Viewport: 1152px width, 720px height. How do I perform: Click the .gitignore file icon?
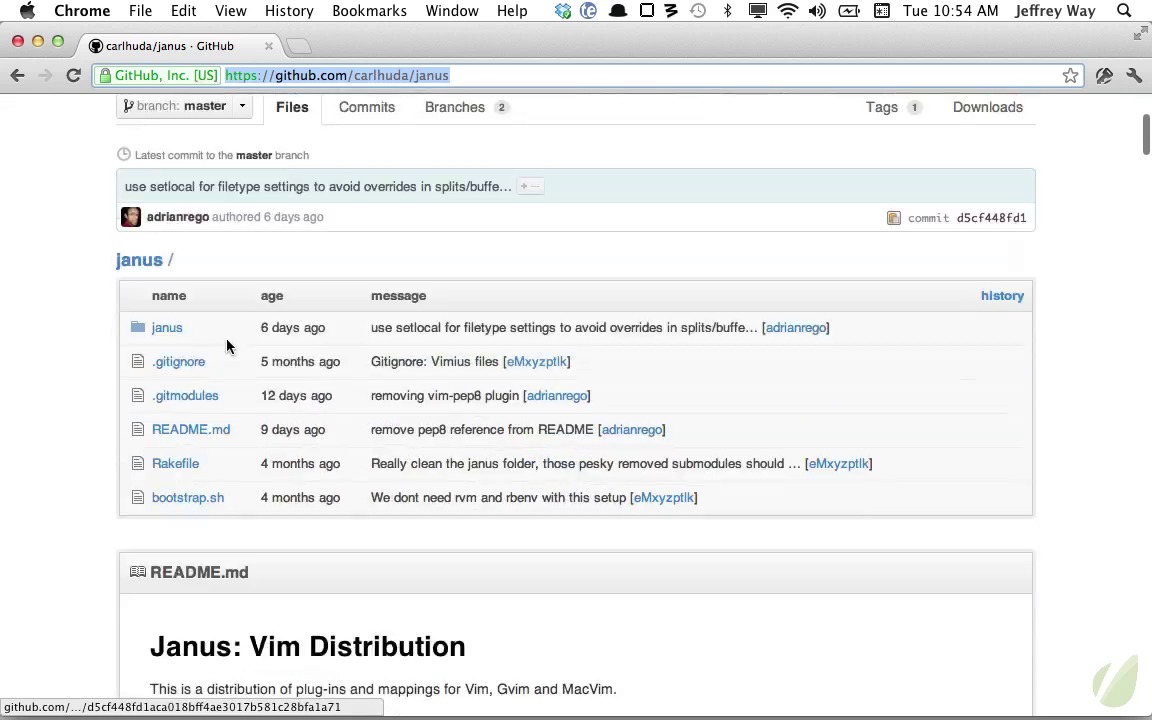click(x=137, y=361)
